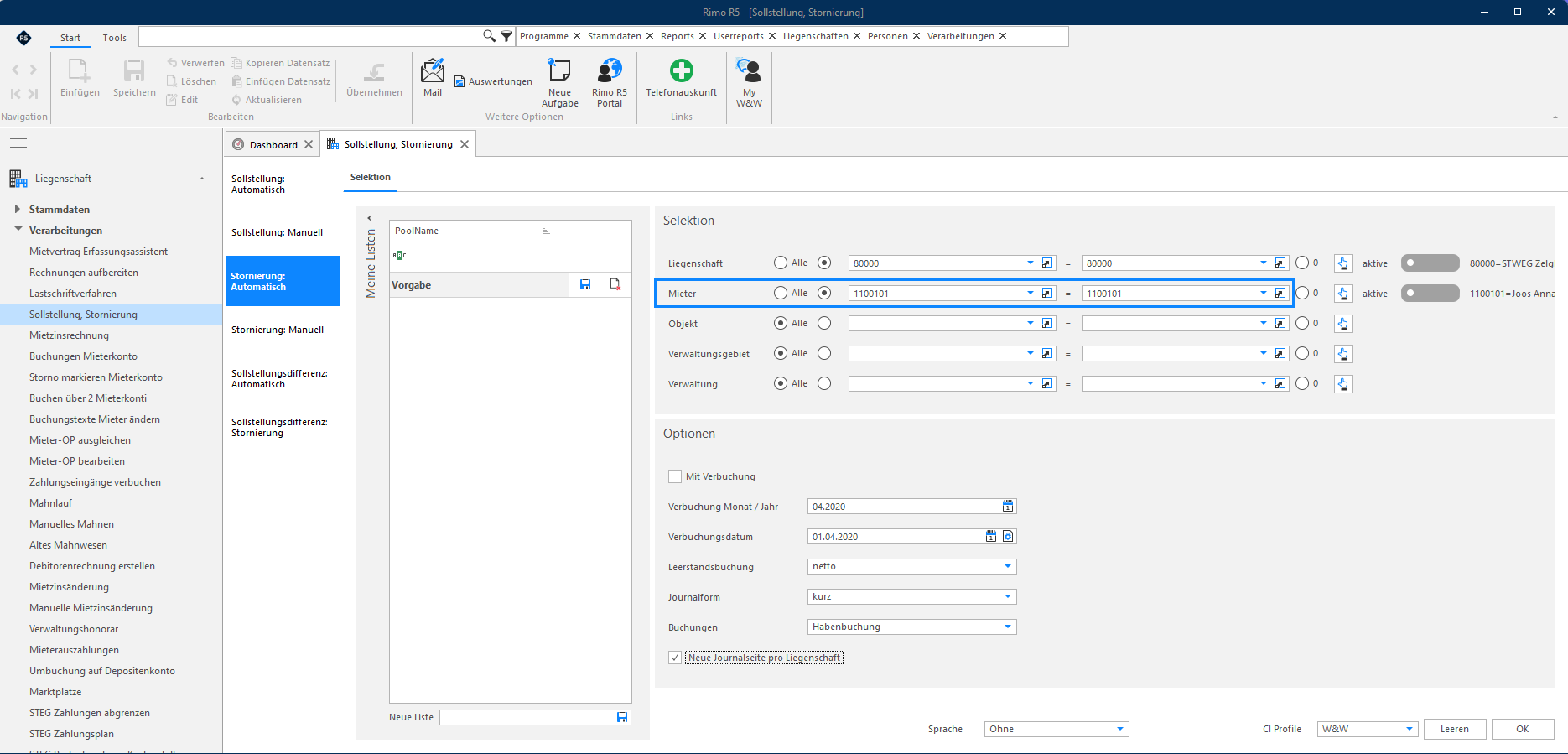Open Telefonauskunft link

click(x=681, y=77)
